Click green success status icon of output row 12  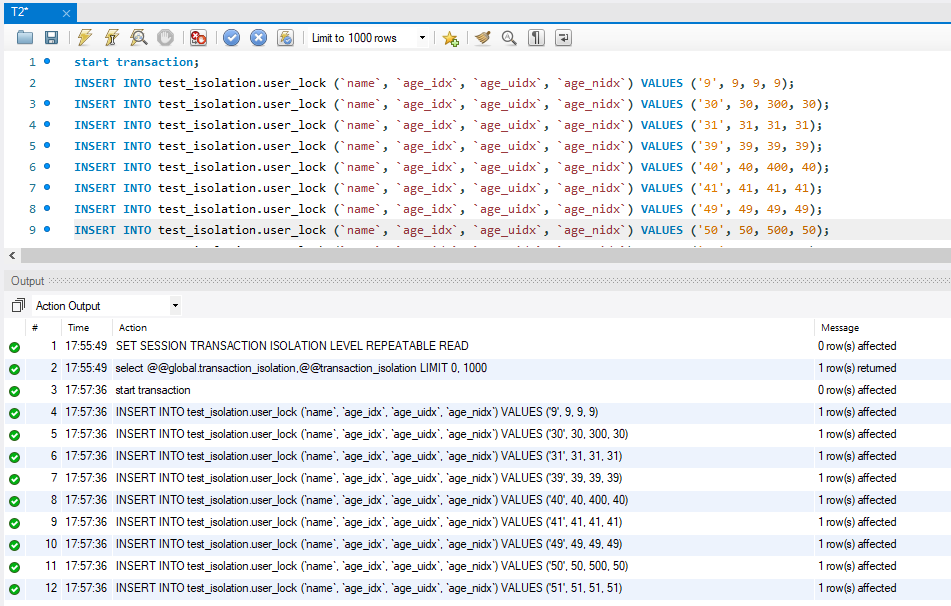(x=15, y=589)
